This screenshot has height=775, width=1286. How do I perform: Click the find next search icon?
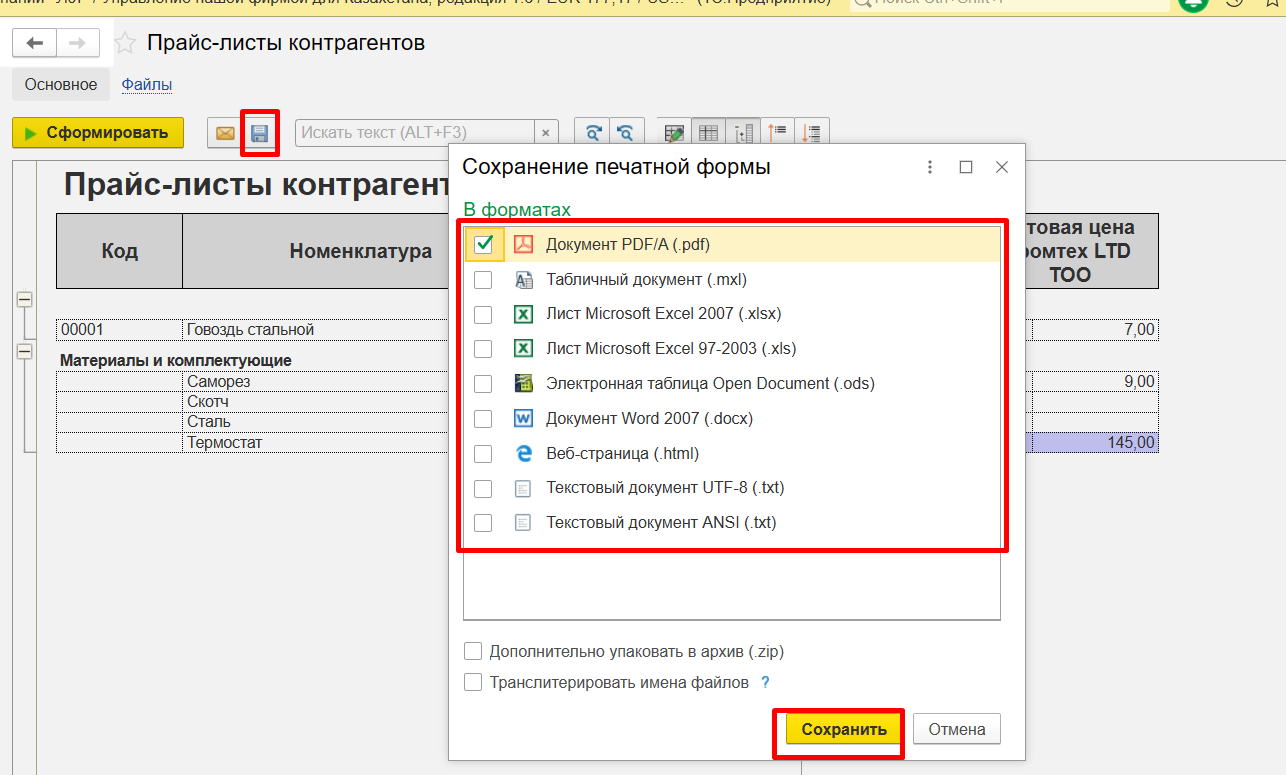[593, 133]
